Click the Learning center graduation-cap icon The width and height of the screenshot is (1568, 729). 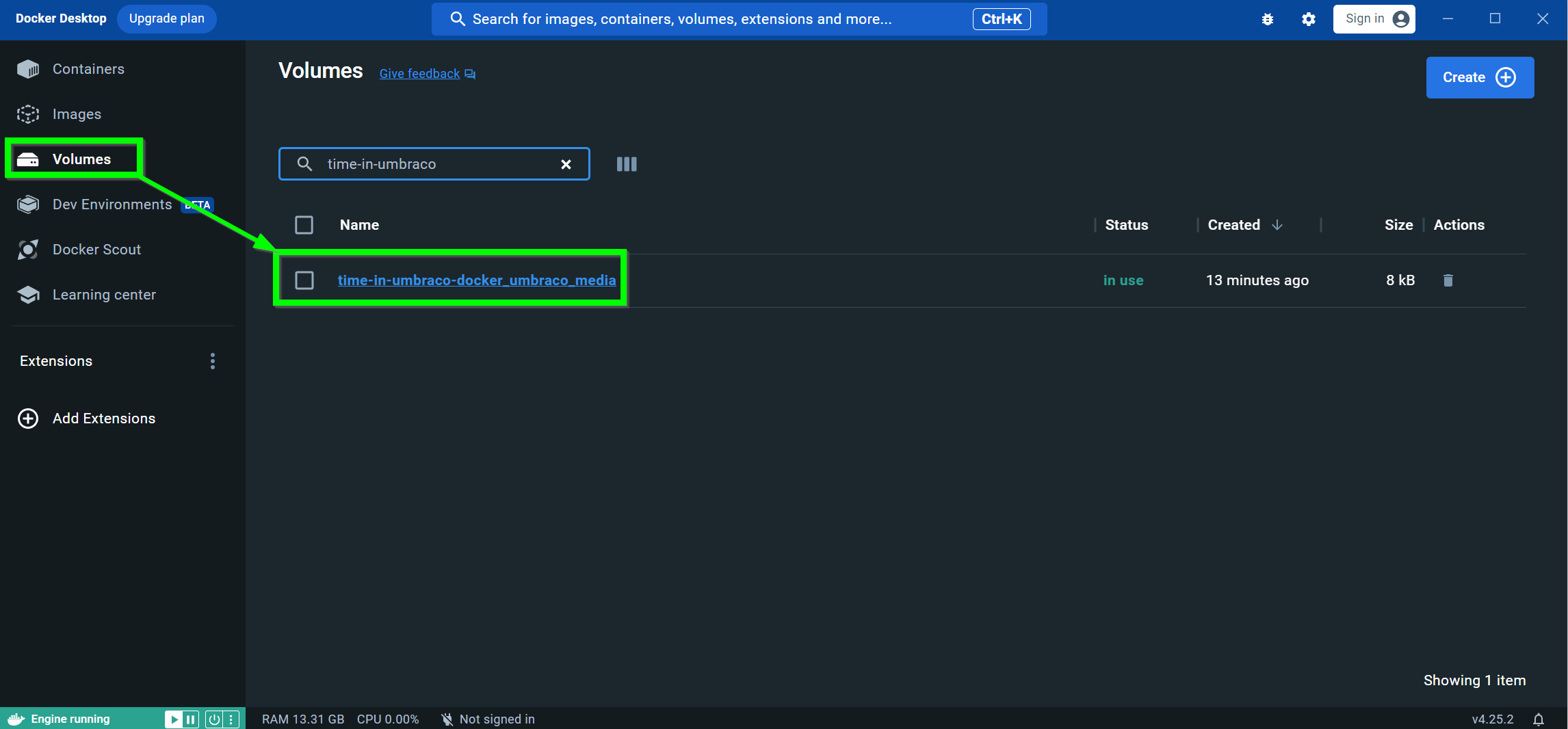28,295
